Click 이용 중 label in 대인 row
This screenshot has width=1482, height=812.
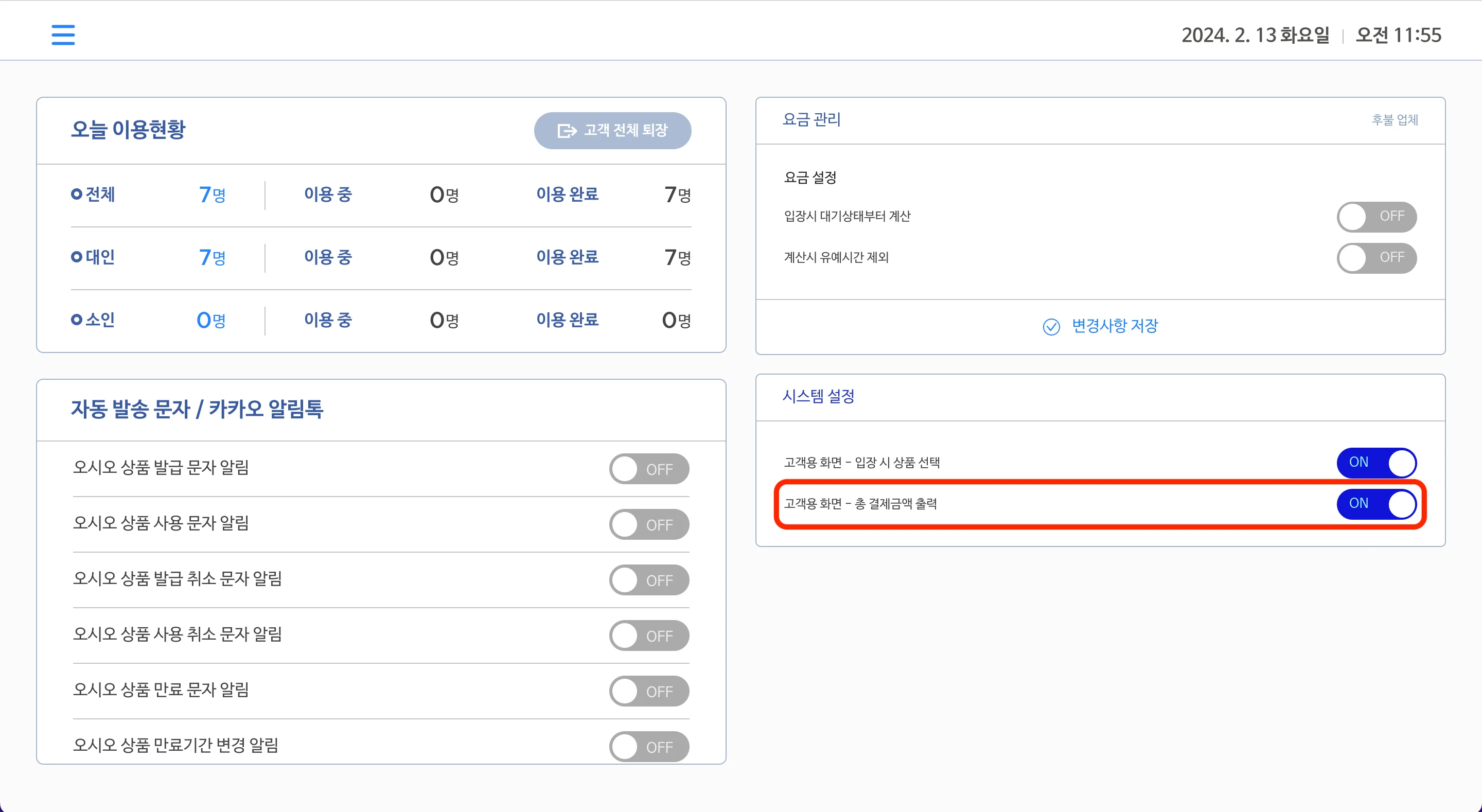click(x=328, y=257)
